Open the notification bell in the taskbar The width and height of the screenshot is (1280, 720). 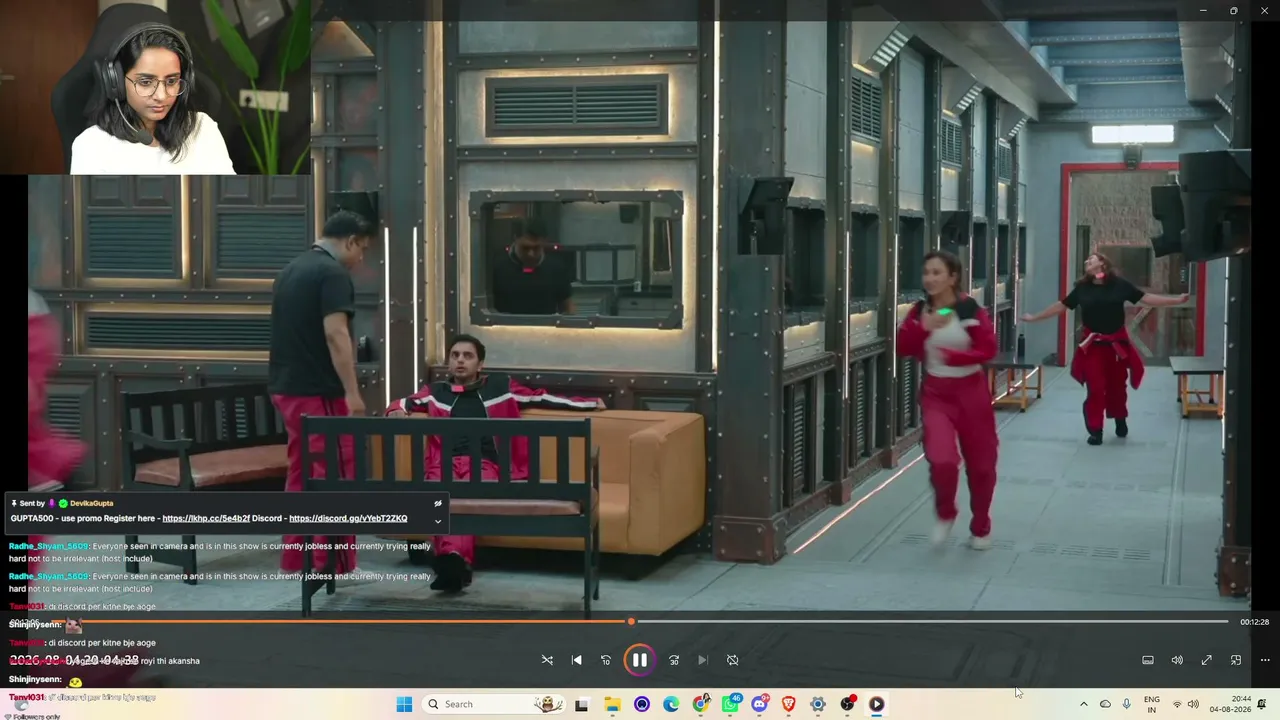[x=1262, y=704]
